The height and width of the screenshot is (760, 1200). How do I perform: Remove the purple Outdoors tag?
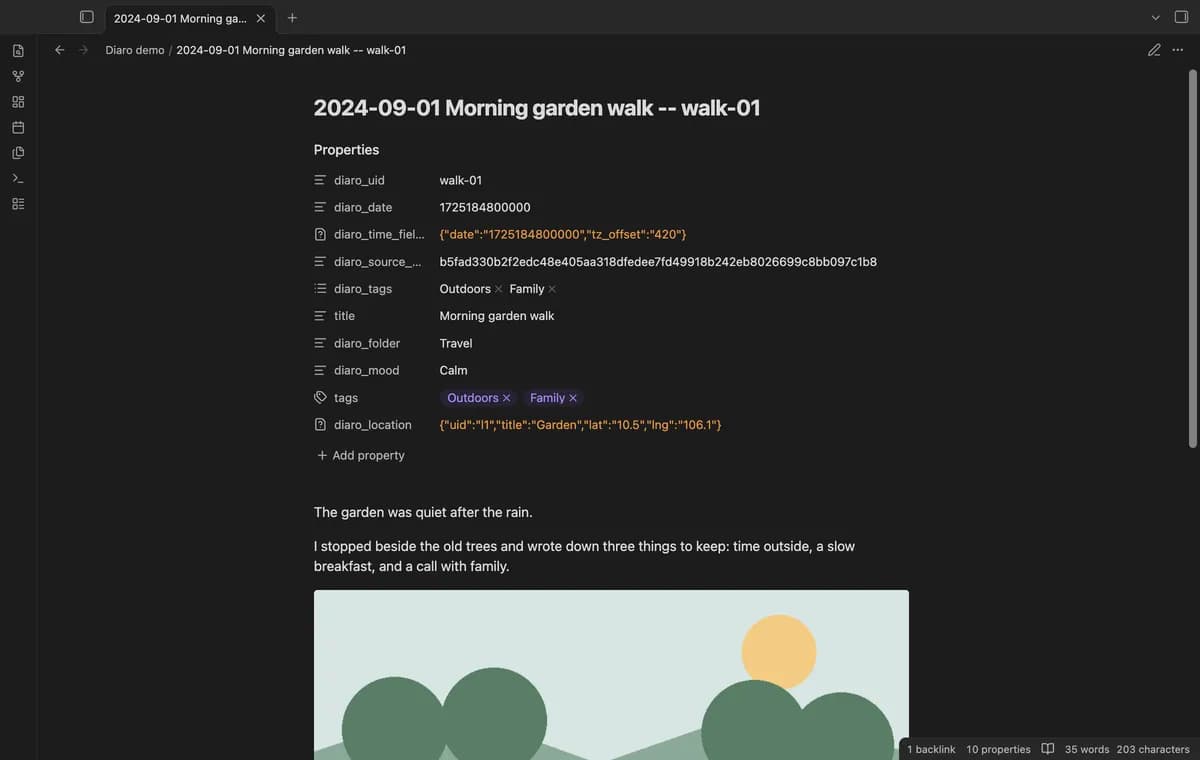click(507, 398)
